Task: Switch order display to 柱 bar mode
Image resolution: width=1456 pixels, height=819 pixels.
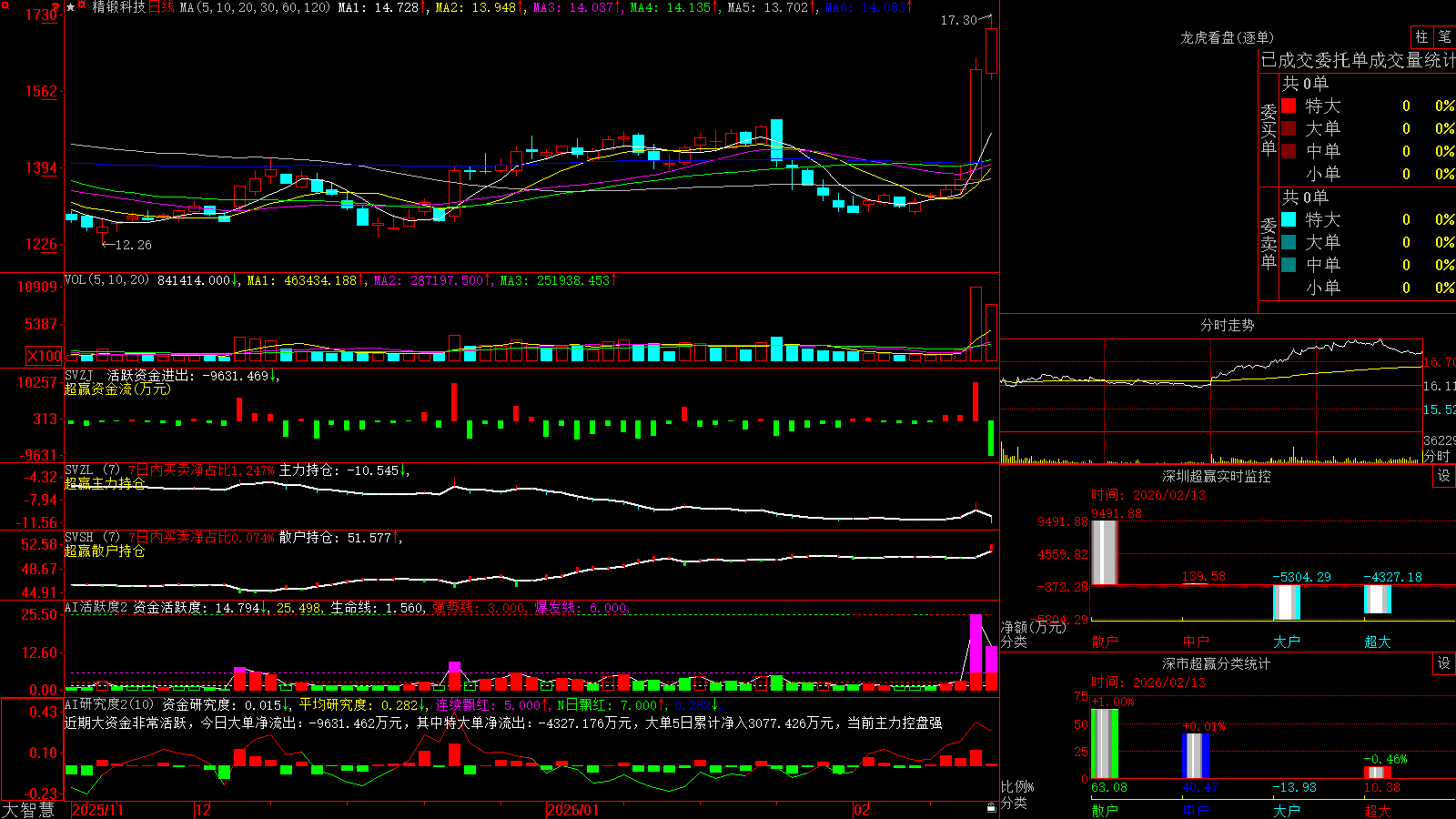Action: [x=1421, y=36]
